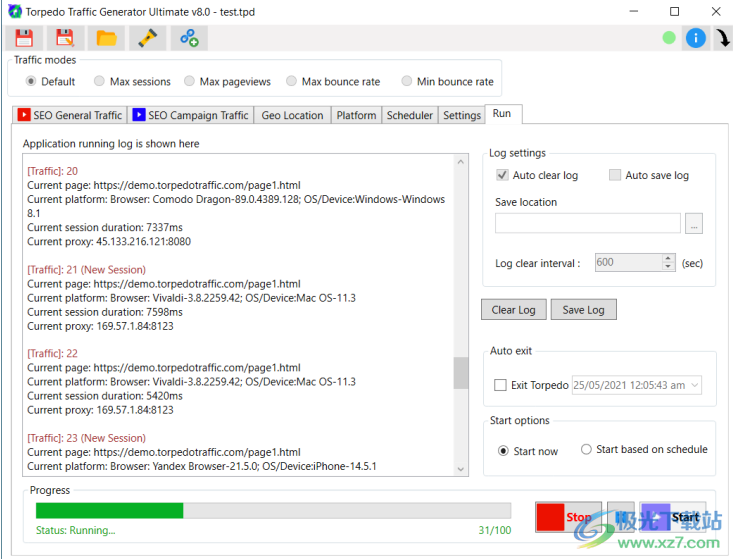Image resolution: width=733 pixels, height=559 pixels.
Task: Click the flashlight toolbar icon
Action: (x=147, y=38)
